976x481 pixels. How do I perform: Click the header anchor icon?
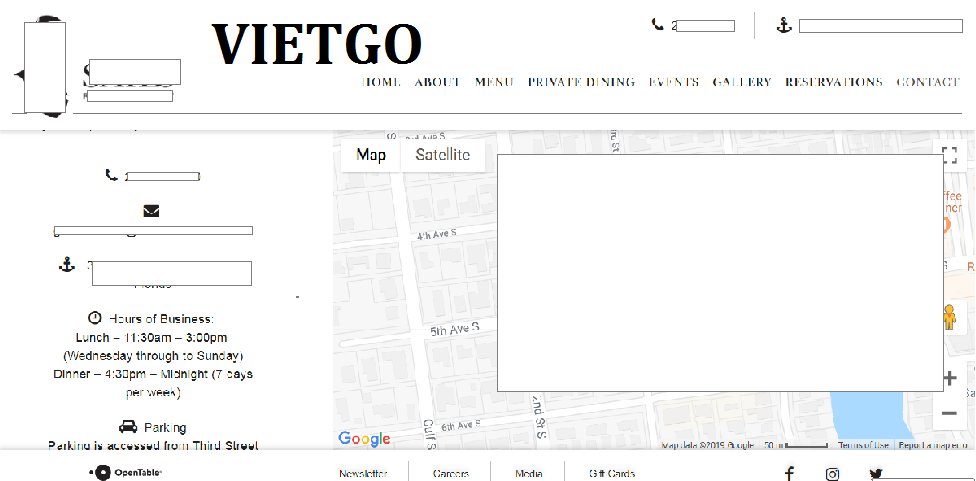(784, 26)
